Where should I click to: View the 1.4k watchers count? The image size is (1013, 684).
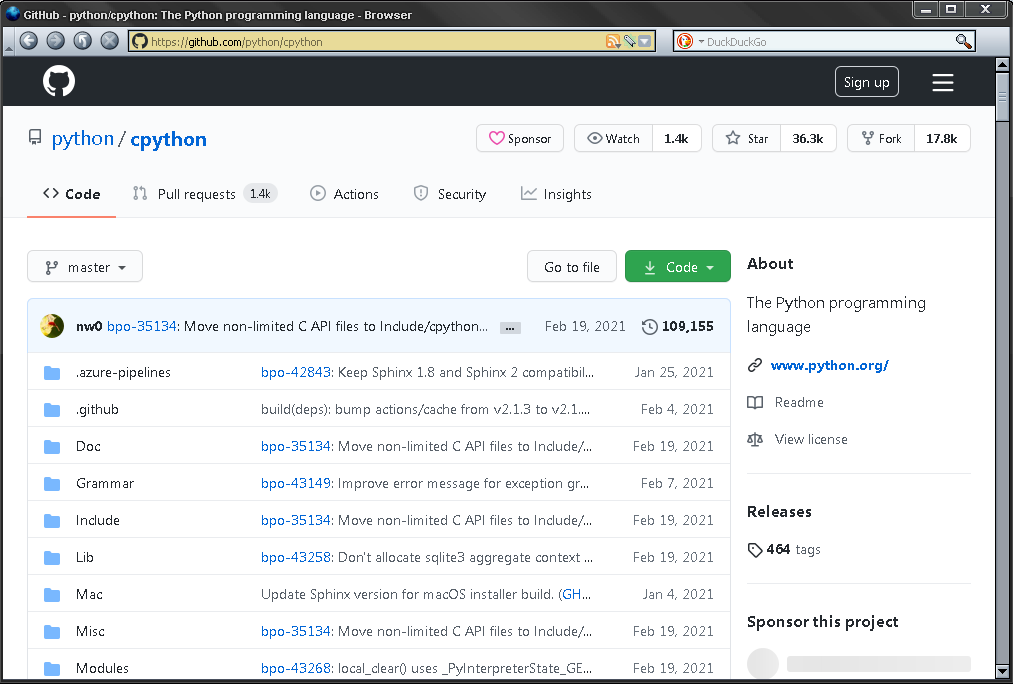[x=676, y=138]
